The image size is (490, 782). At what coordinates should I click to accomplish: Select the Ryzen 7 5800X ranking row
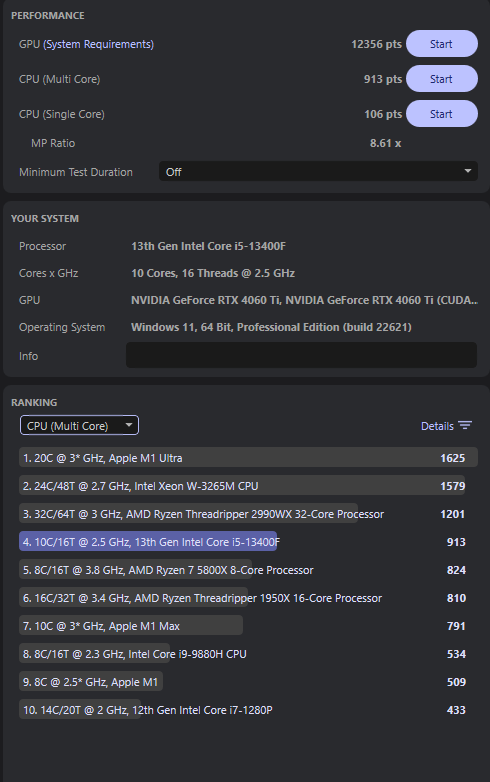(248, 570)
